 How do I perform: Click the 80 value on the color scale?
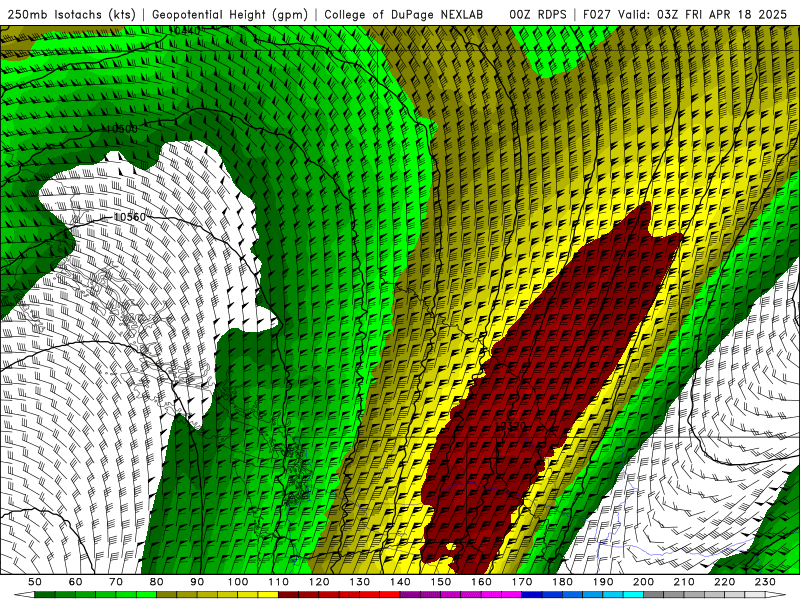pos(157,582)
